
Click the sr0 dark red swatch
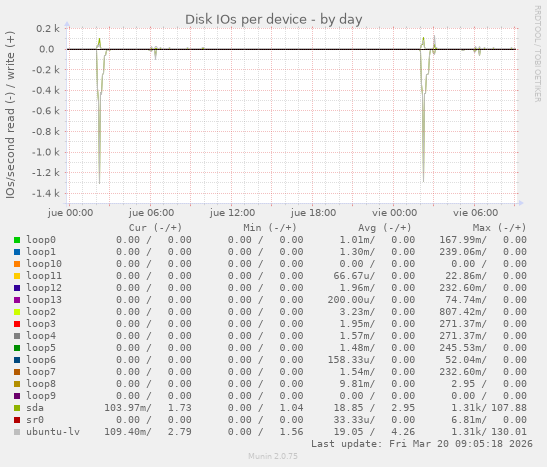(x=17, y=420)
